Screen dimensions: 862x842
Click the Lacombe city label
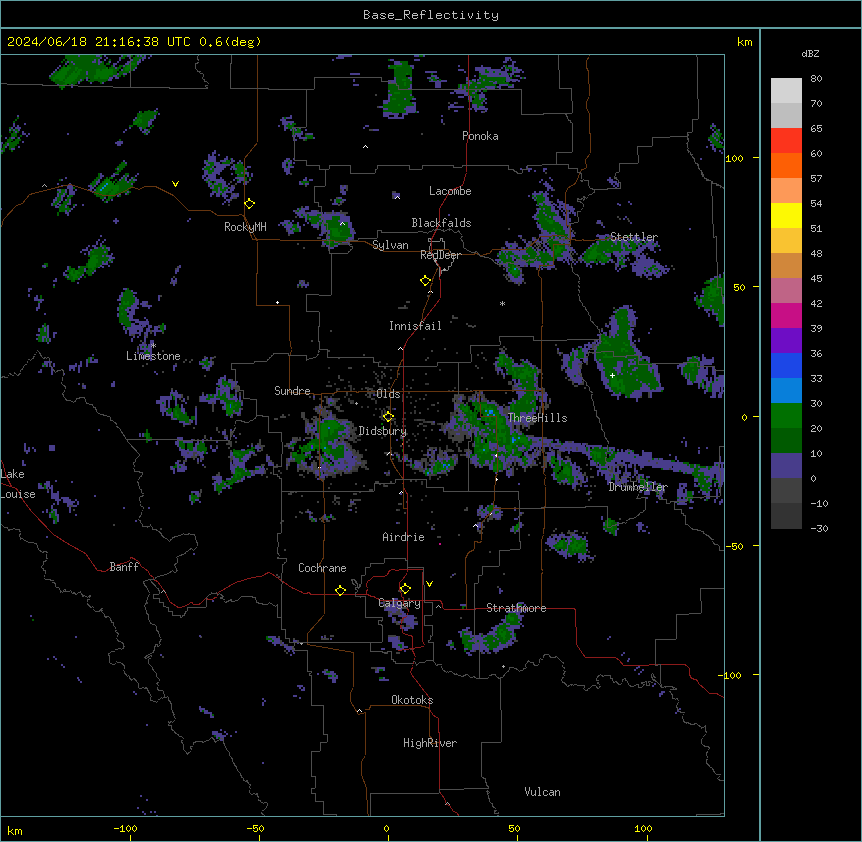(450, 191)
